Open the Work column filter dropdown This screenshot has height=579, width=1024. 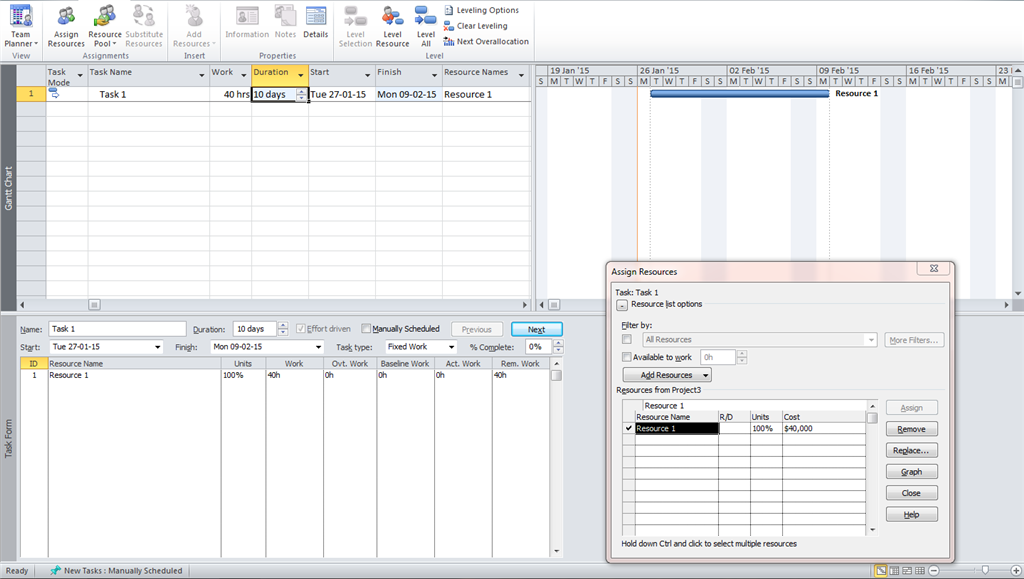244,76
